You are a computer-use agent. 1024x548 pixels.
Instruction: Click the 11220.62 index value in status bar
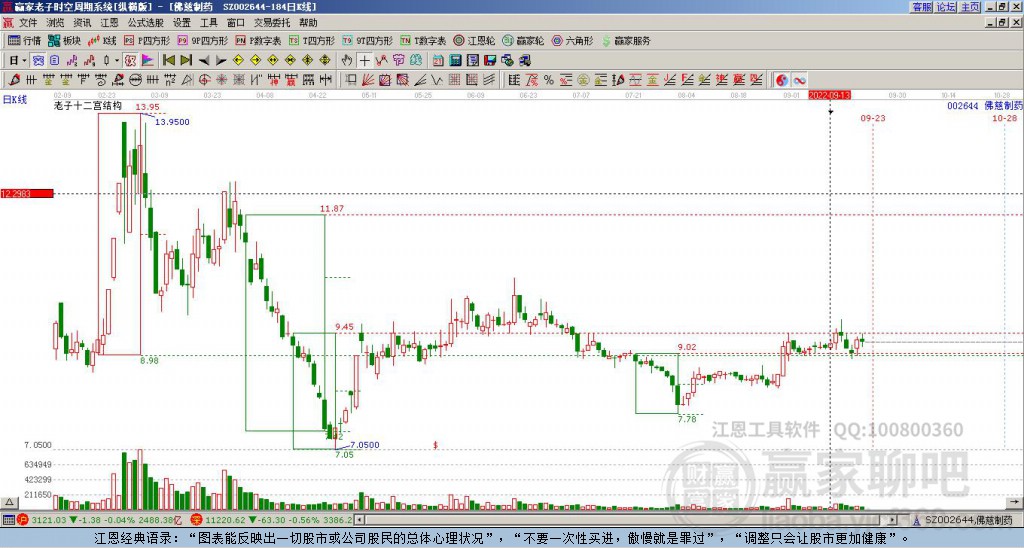(223, 520)
